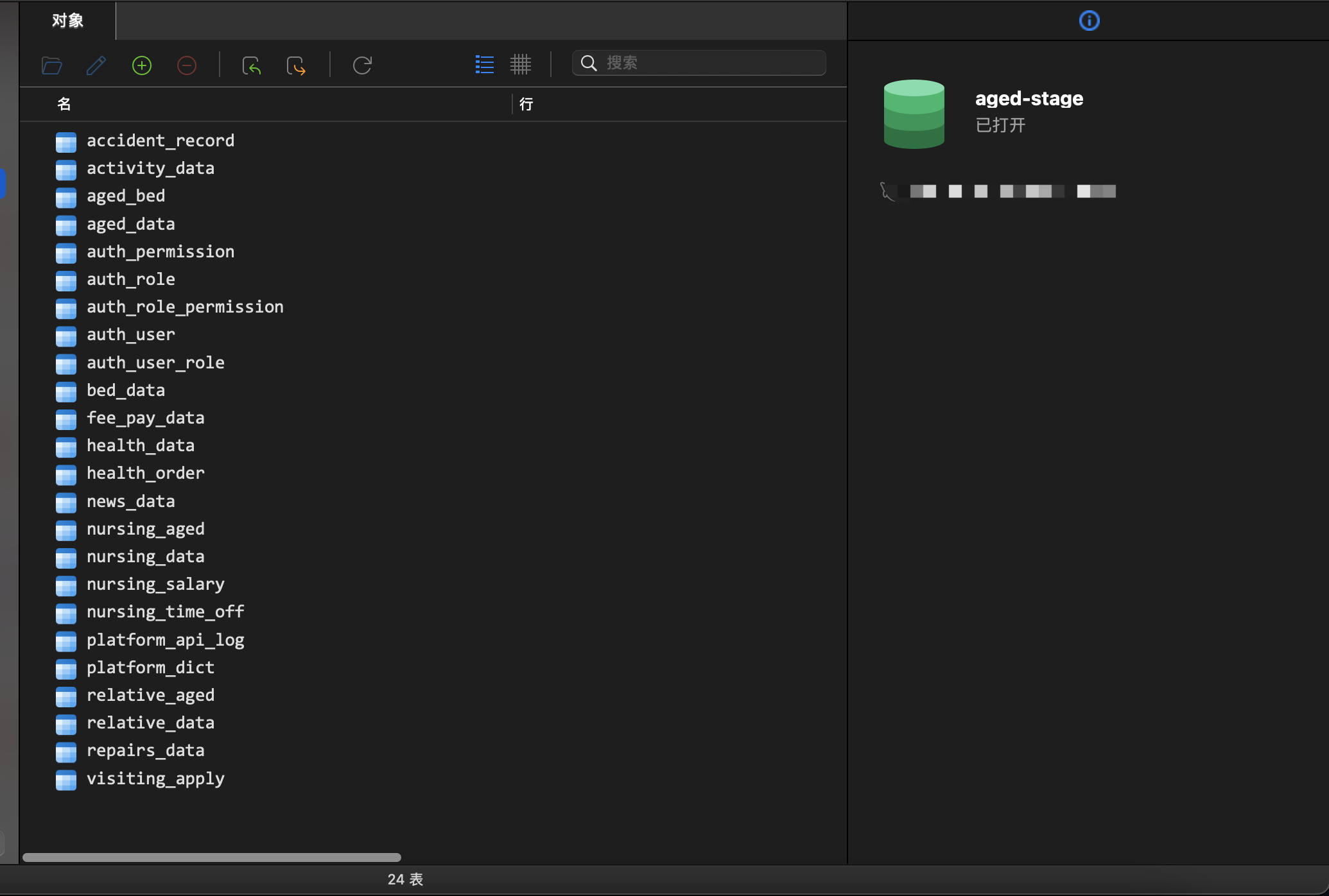The width and height of the screenshot is (1329, 896).
Task: Click the design table pencil icon
Action: coord(96,65)
